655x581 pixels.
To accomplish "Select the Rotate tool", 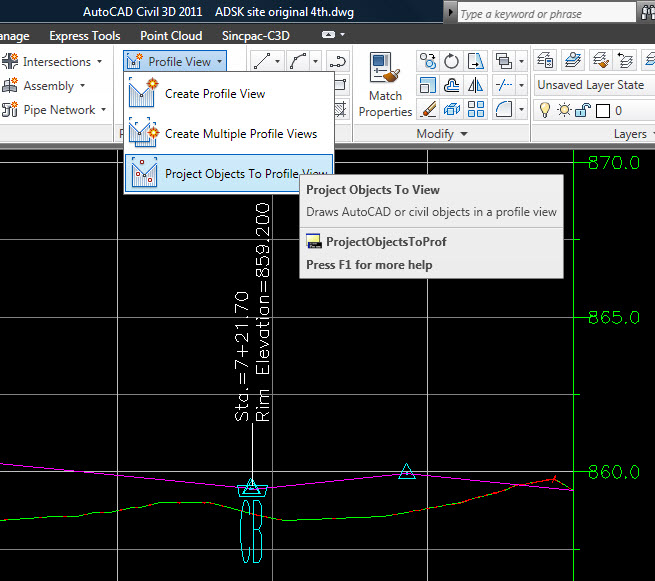I will pyautogui.click(x=452, y=61).
